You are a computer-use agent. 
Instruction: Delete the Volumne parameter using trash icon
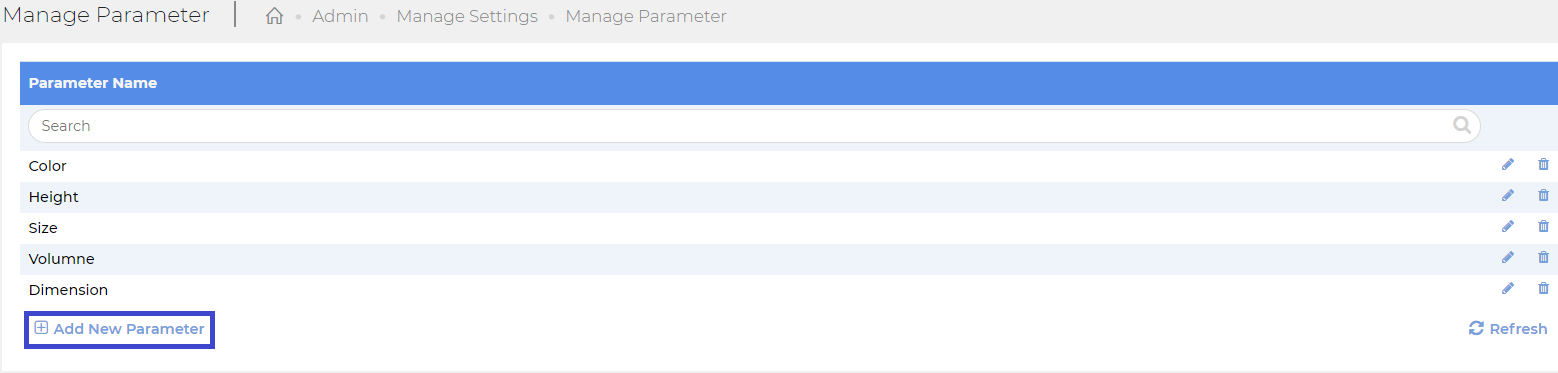click(1543, 258)
